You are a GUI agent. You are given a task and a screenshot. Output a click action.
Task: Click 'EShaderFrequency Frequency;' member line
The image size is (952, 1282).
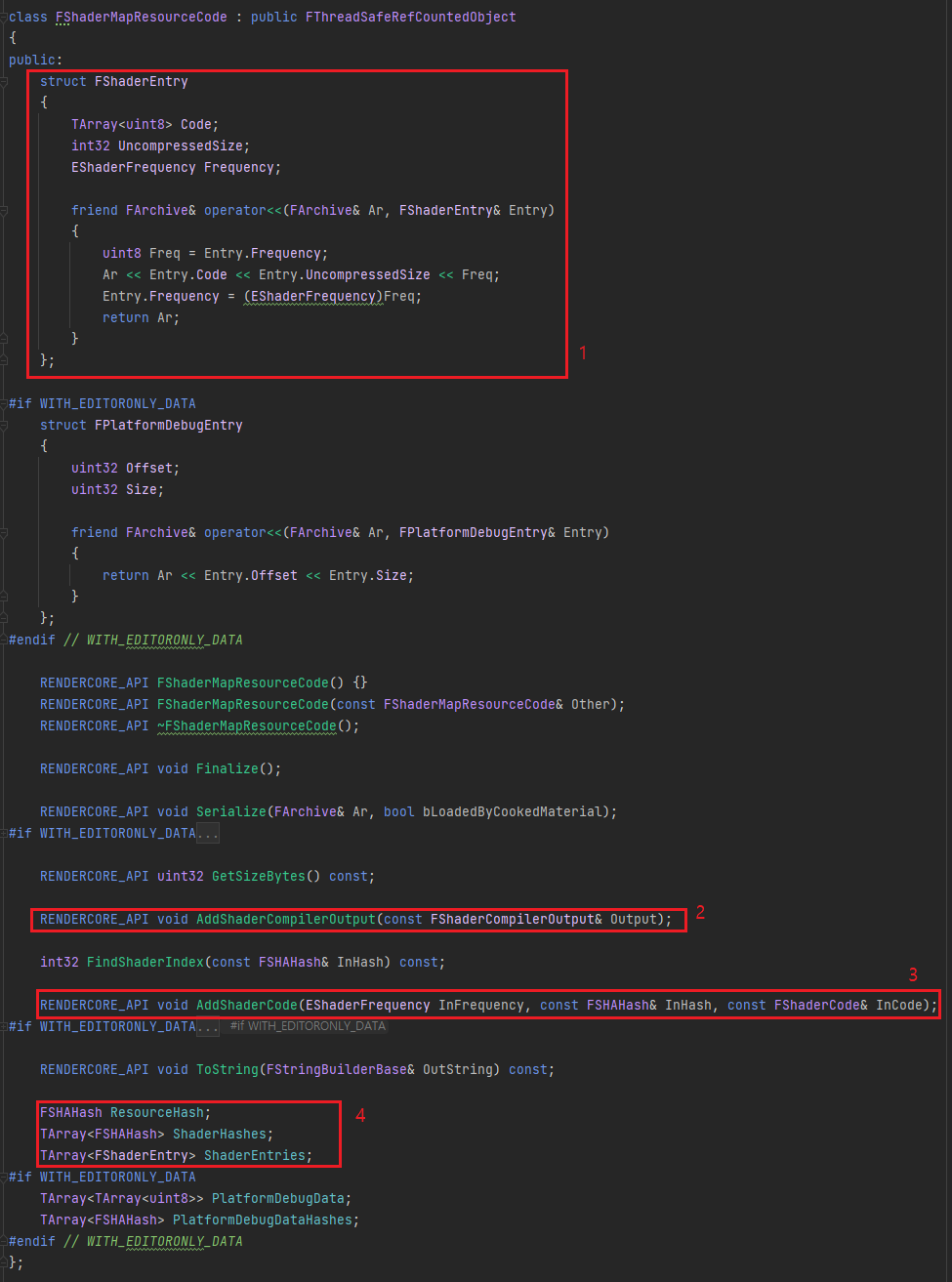[x=177, y=167]
